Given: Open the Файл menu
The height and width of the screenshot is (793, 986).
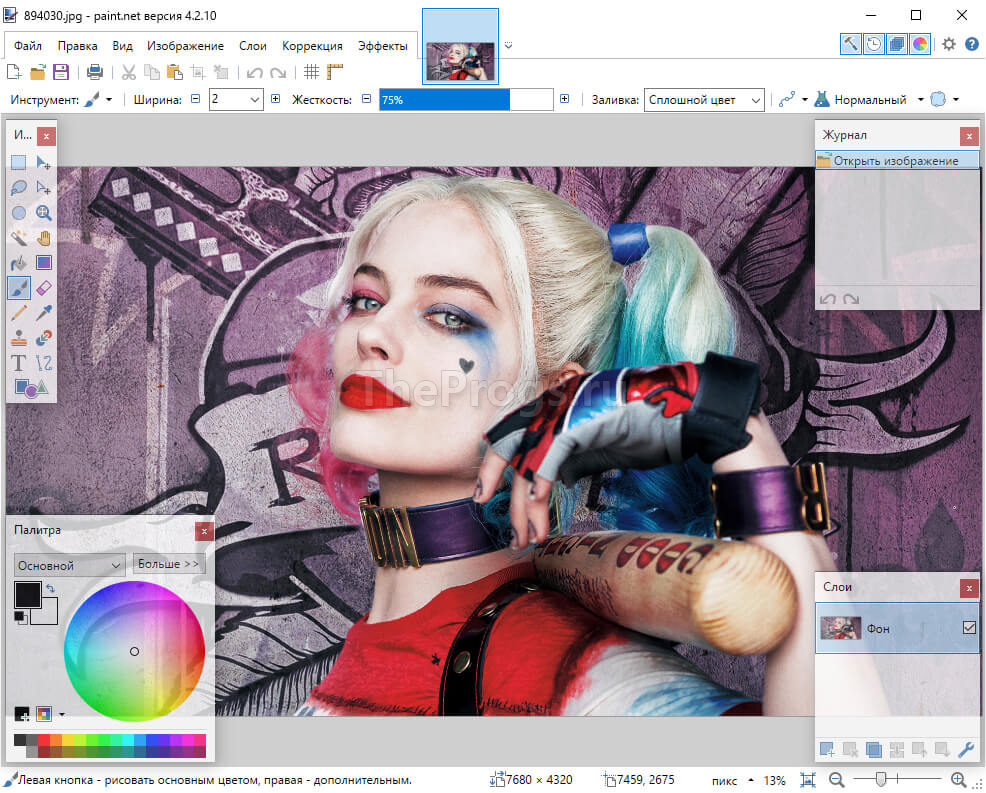Looking at the screenshot, I should (x=28, y=46).
